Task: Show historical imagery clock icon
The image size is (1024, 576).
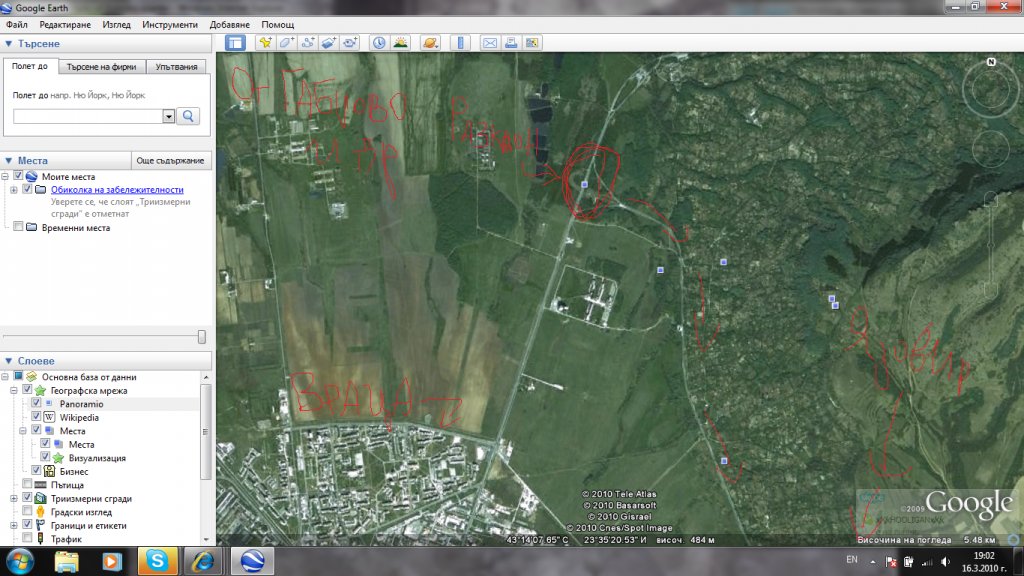Action: tap(379, 43)
